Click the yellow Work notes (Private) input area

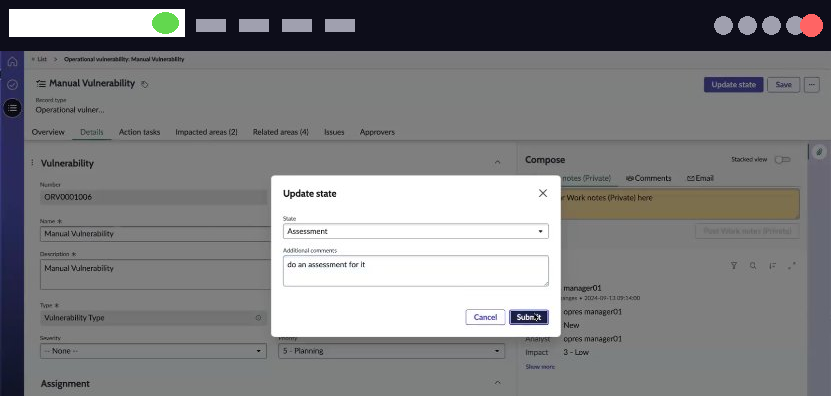click(680, 204)
